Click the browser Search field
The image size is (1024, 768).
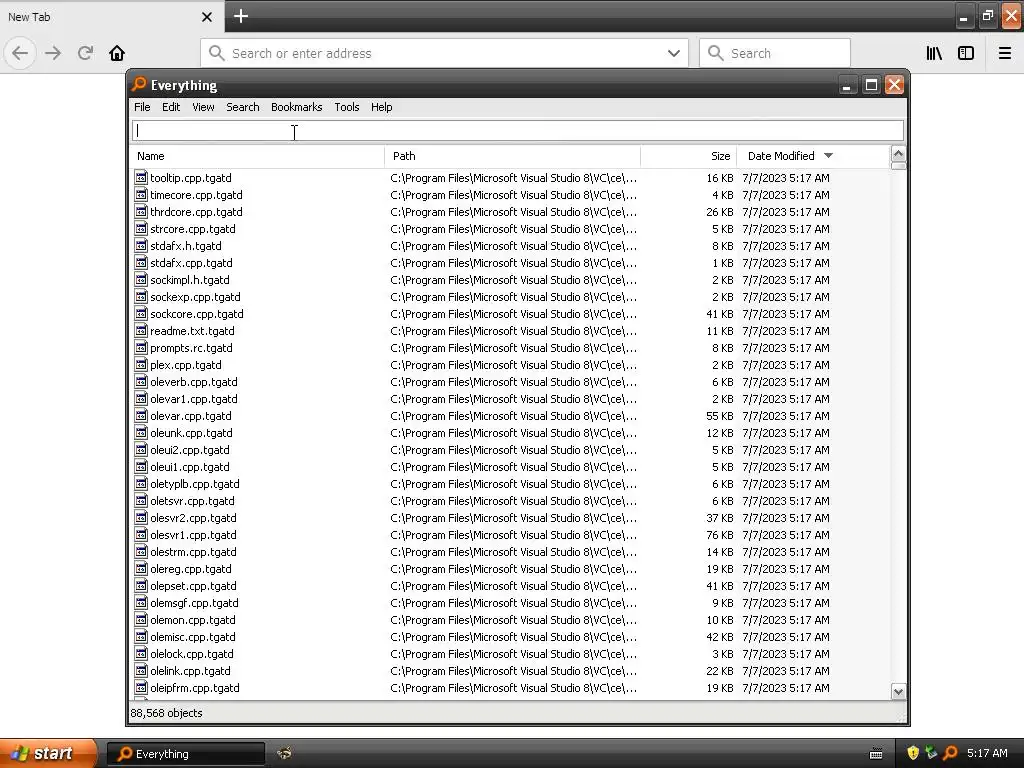pos(775,53)
